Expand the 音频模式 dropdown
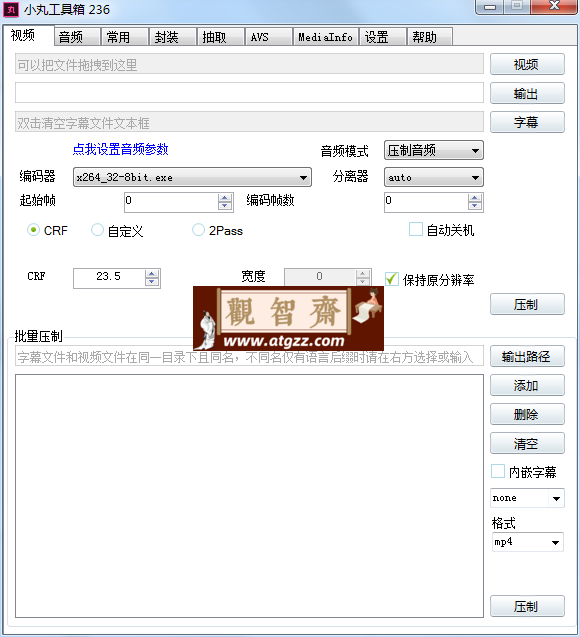The width and height of the screenshot is (580, 637). coord(434,150)
